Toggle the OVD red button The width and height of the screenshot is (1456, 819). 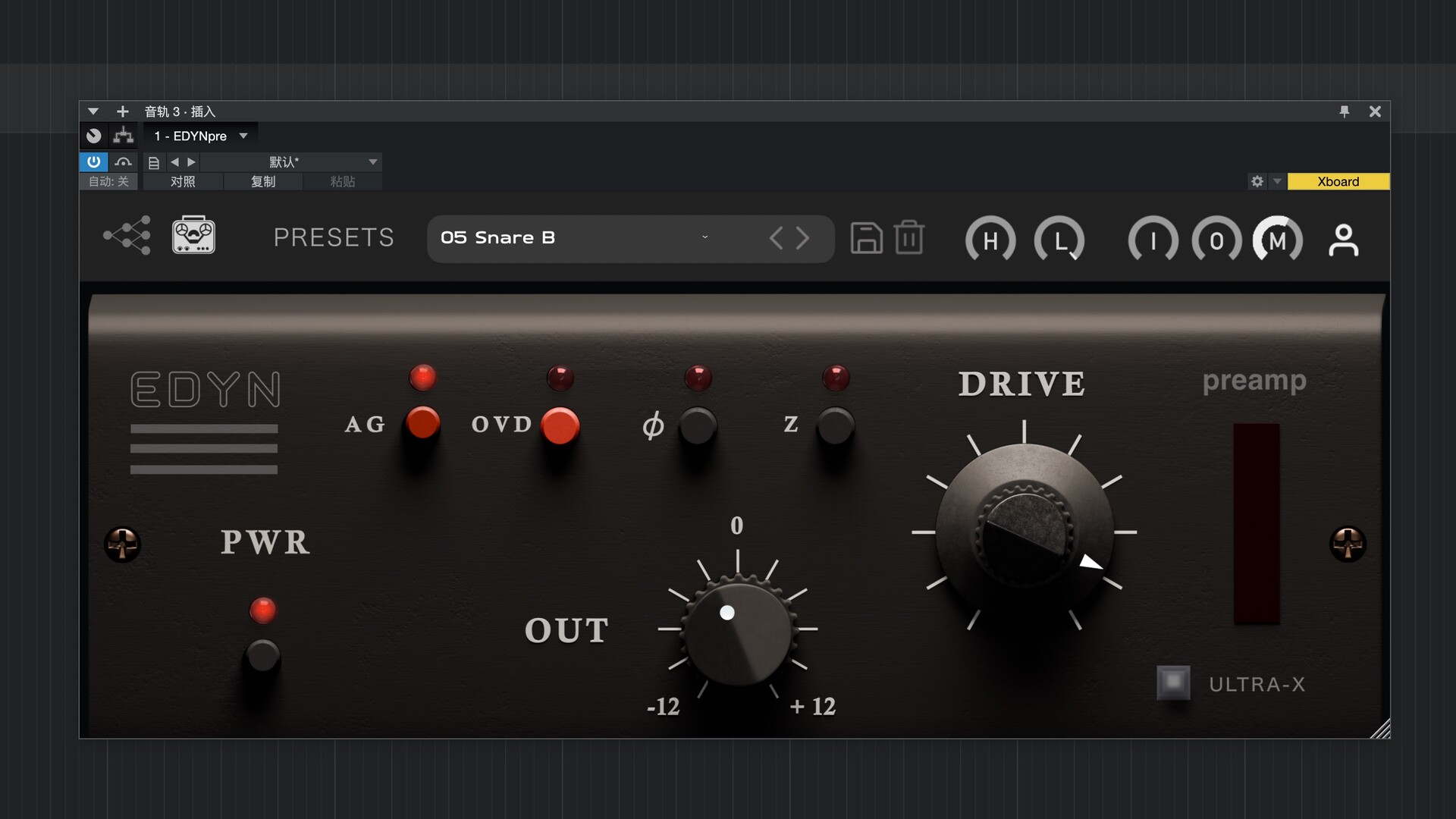(x=560, y=425)
